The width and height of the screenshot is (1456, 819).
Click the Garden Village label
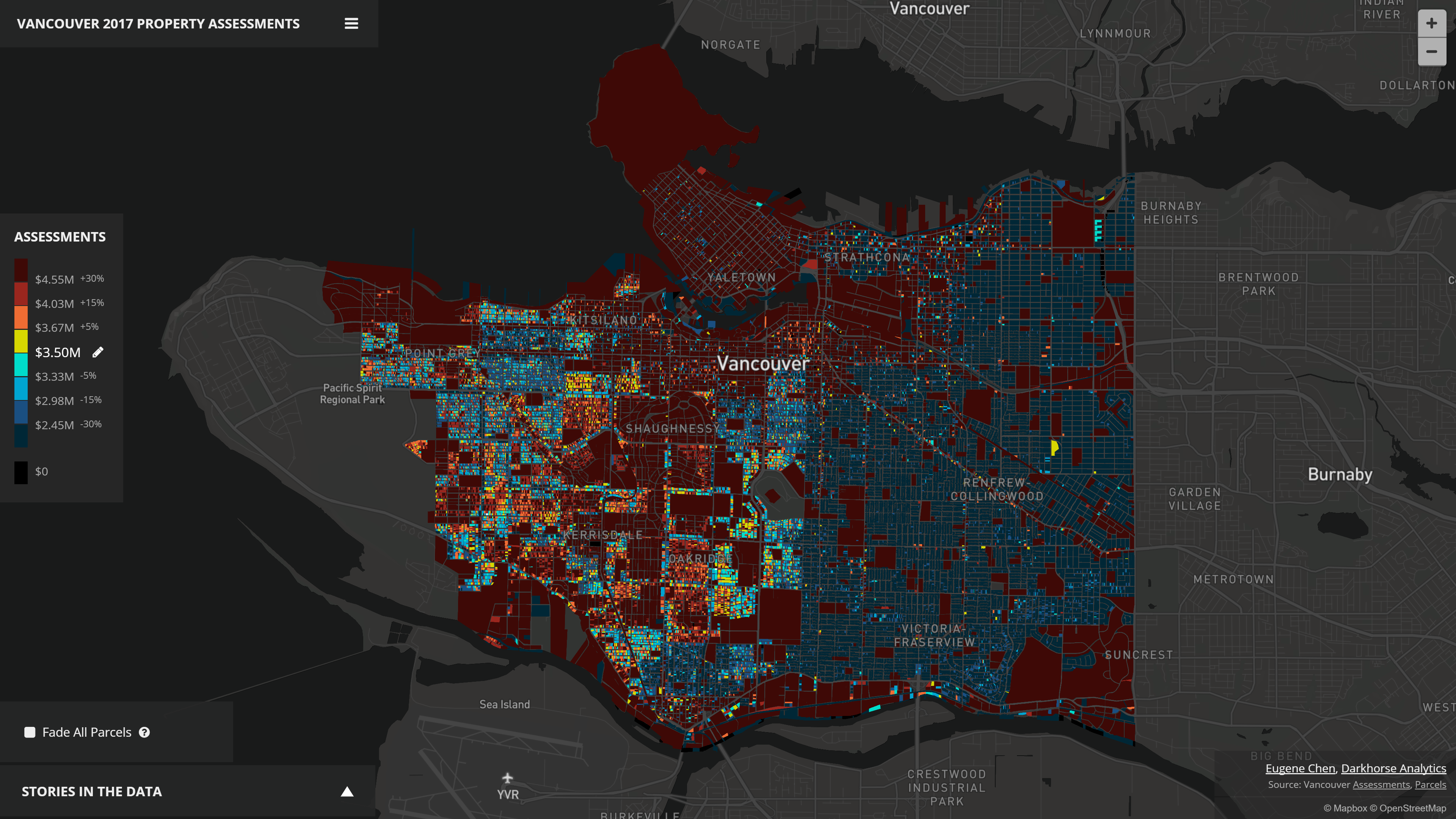coord(1195,499)
